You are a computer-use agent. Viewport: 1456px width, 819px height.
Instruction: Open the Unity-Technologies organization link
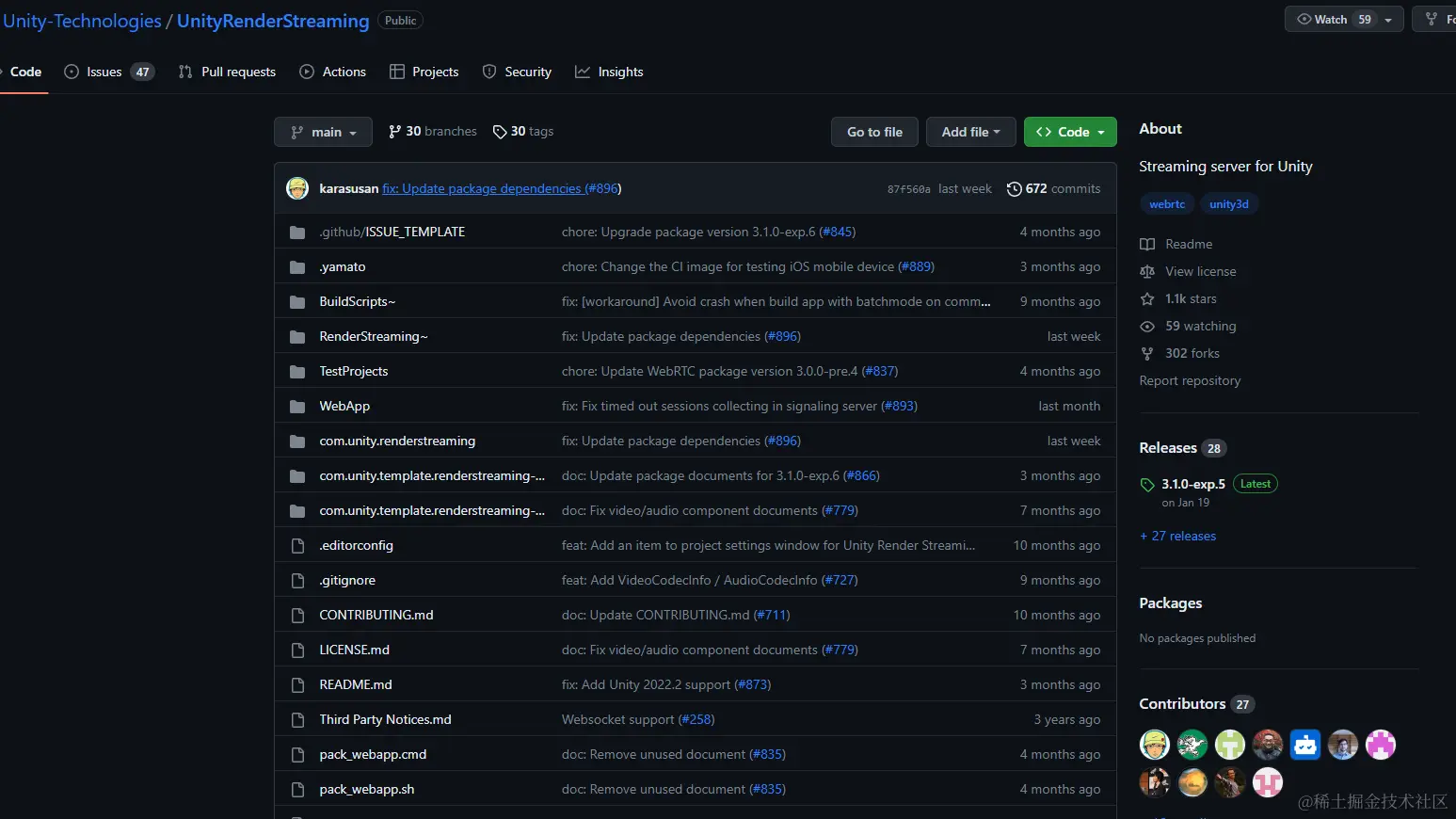pyautogui.click(x=82, y=21)
